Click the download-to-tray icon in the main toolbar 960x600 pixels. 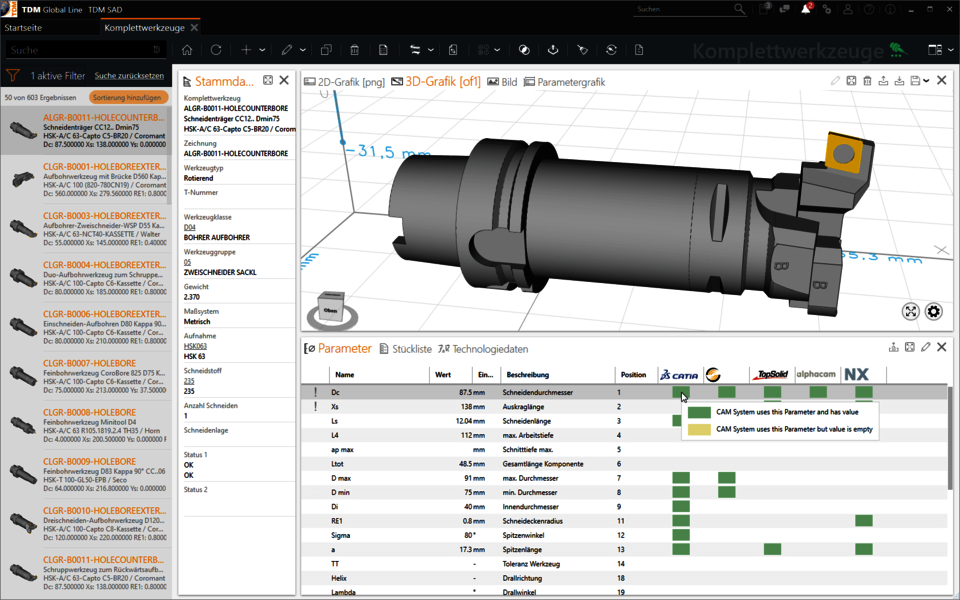click(553, 50)
